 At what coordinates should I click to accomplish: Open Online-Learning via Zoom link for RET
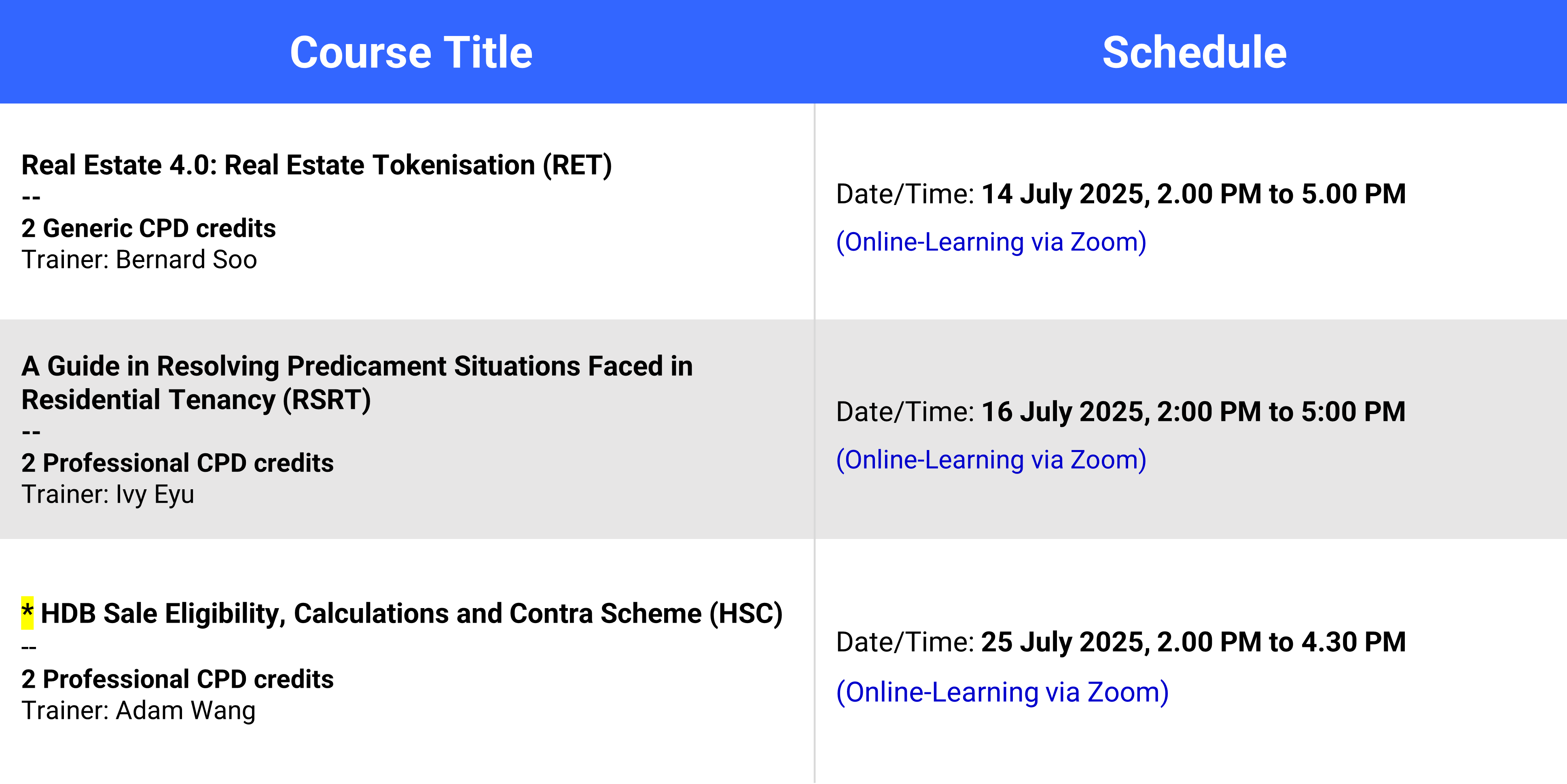(991, 242)
